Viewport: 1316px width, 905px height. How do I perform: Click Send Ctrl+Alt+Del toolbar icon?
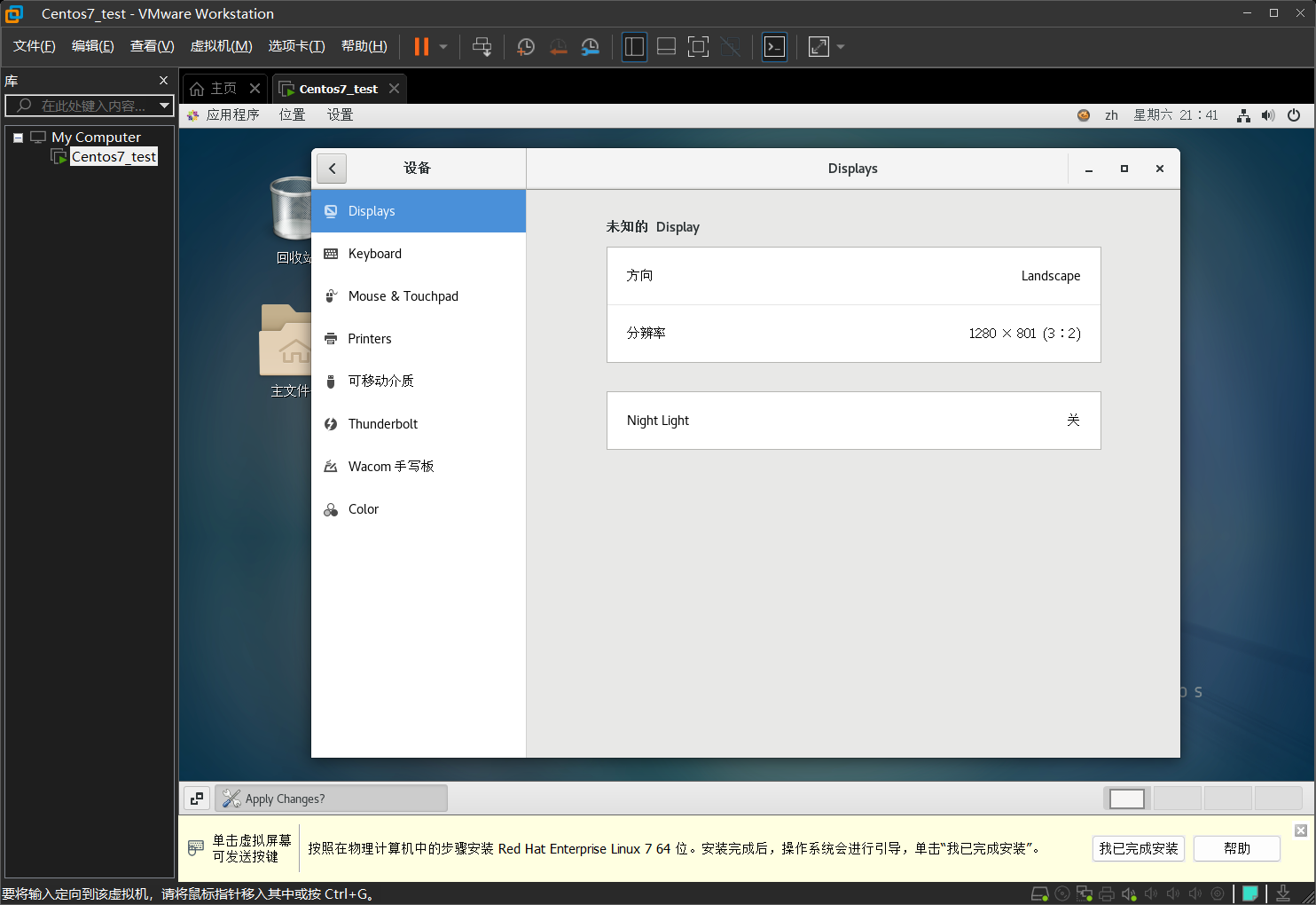tap(482, 47)
